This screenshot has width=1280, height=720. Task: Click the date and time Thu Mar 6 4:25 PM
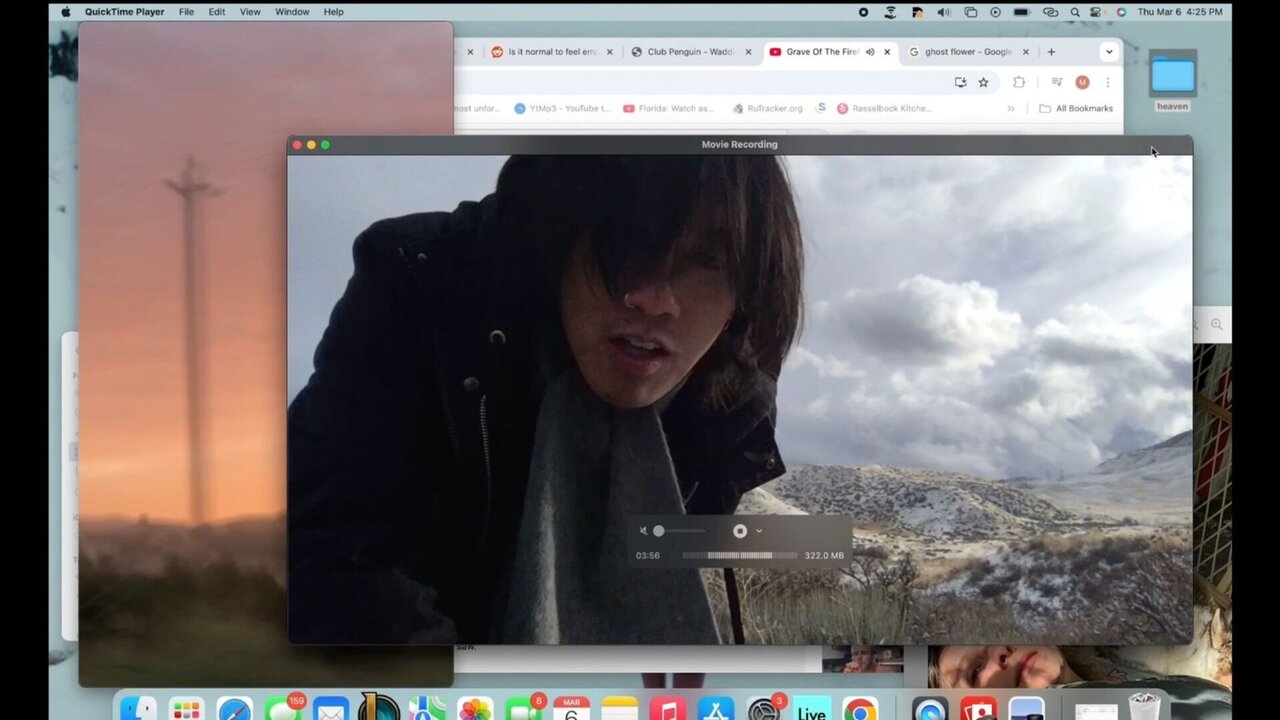click(x=1180, y=12)
